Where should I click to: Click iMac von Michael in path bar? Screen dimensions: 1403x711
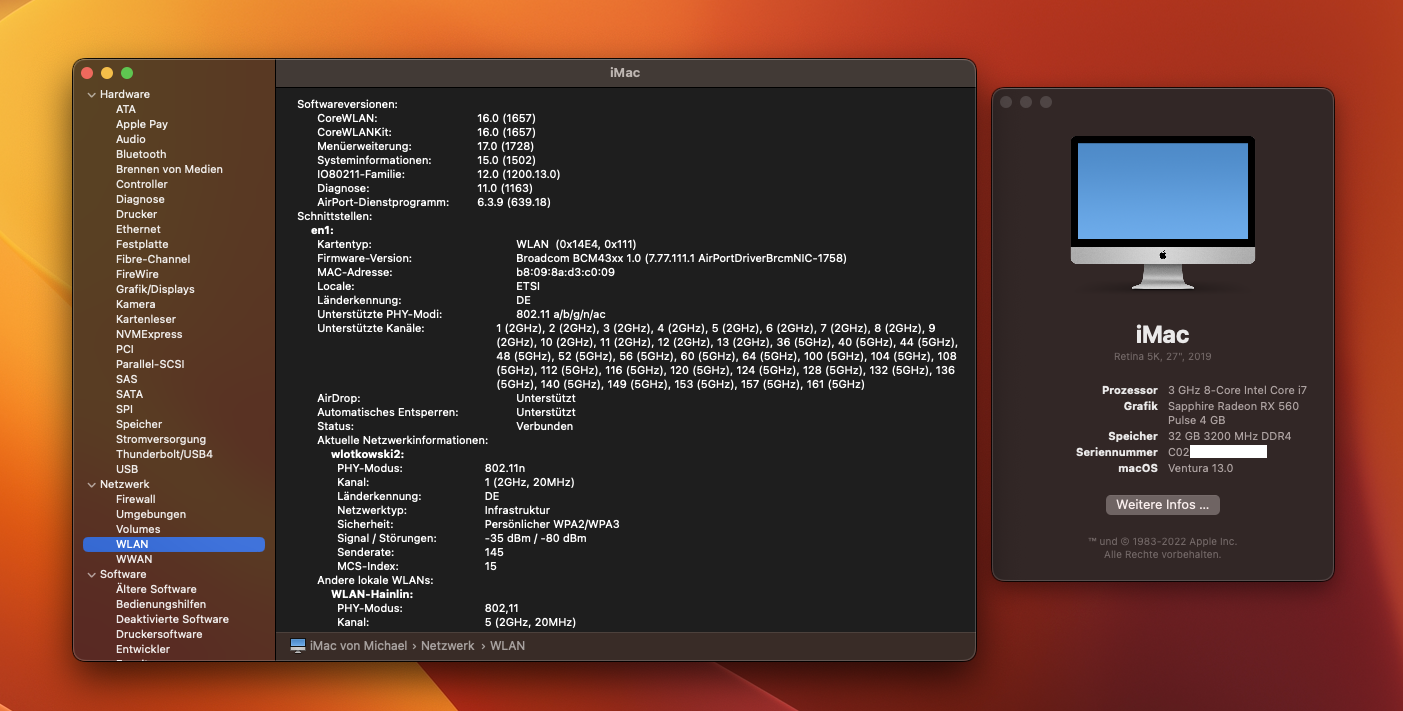358,646
